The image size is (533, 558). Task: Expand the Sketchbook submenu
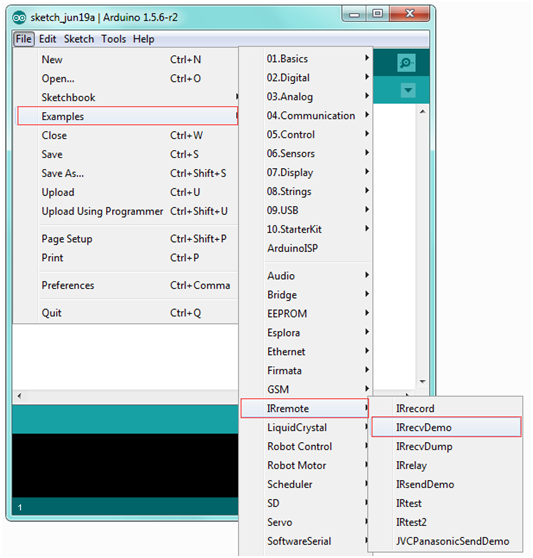click(127, 97)
